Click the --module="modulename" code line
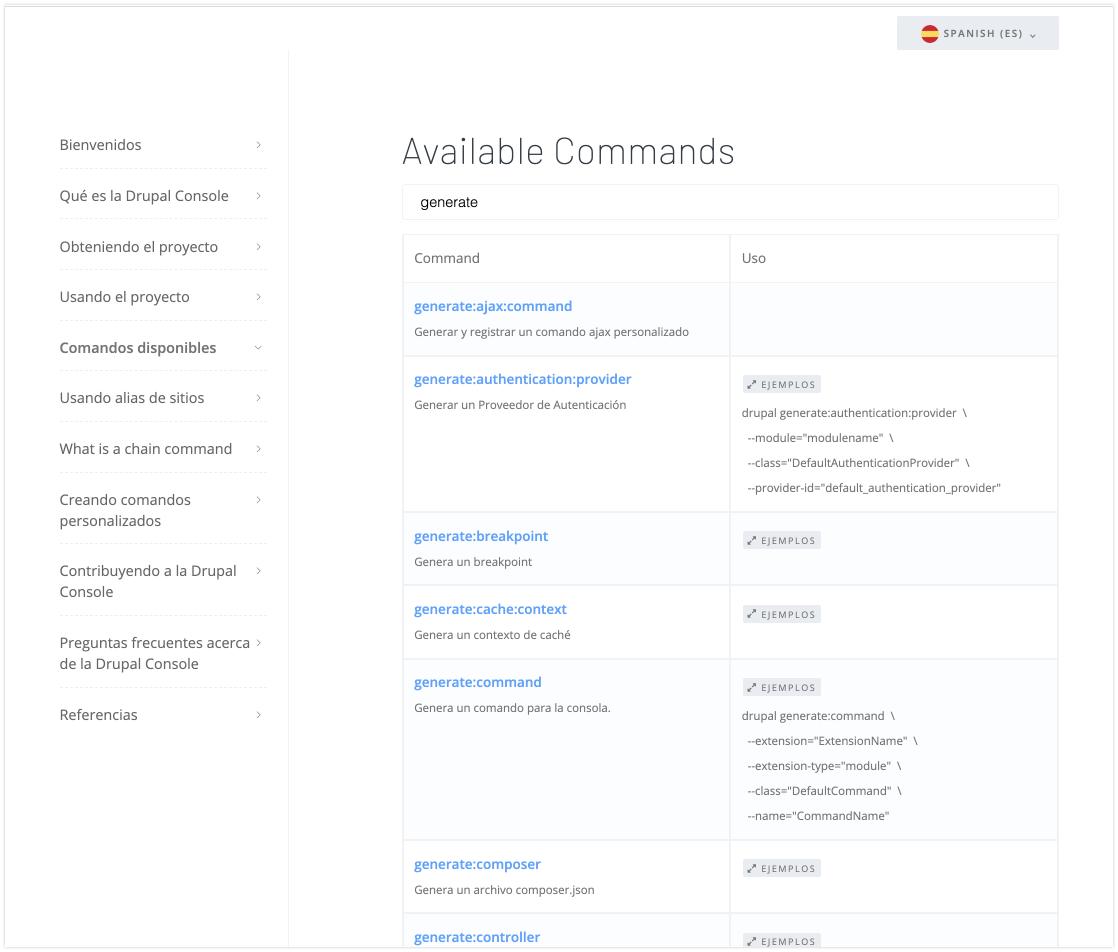Image resolution: width=1118 pixels, height=952 pixels. pyautogui.click(x=820, y=438)
